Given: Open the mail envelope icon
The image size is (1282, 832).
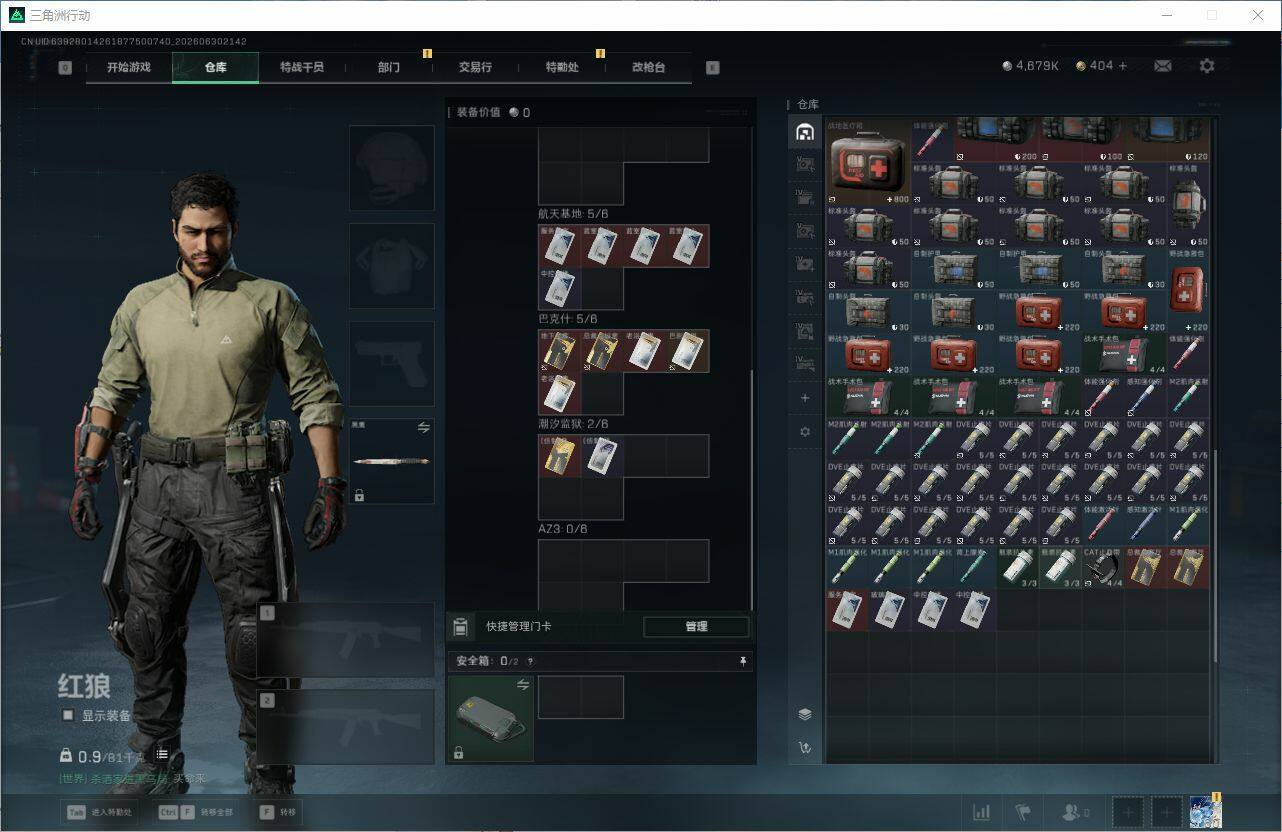Looking at the screenshot, I should (x=1163, y=66).
